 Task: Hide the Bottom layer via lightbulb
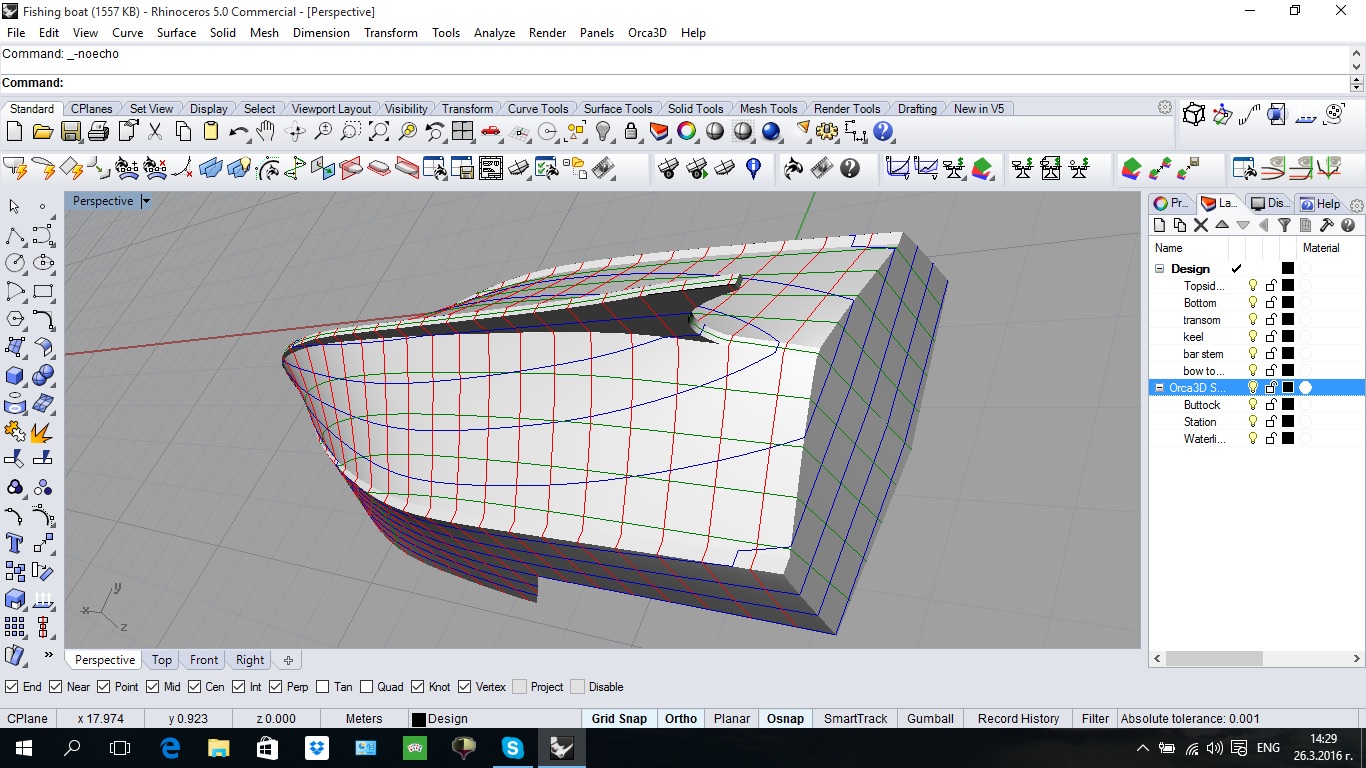pos(1253,303)
